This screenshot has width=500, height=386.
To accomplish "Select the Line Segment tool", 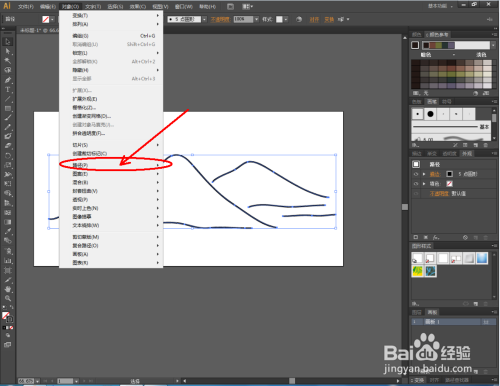I will click(x=8, y=99).
